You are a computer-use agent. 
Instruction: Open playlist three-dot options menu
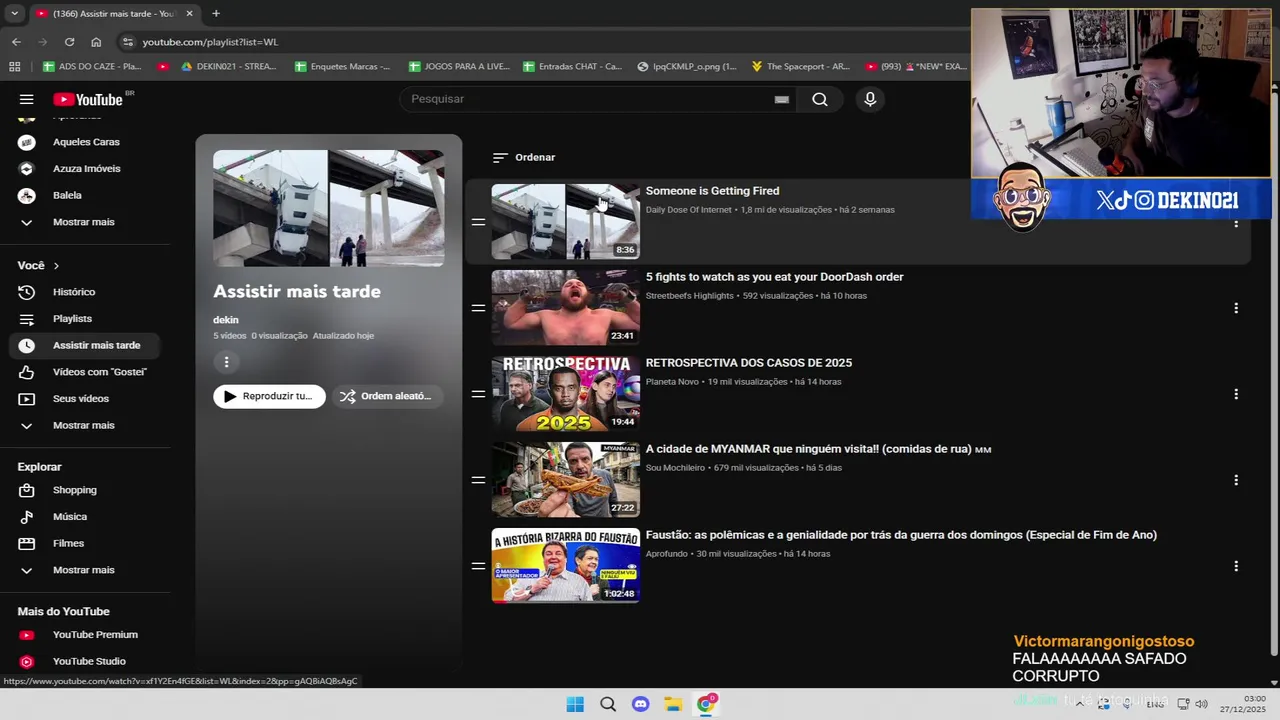pyautogui.click(x=226, y=362)
